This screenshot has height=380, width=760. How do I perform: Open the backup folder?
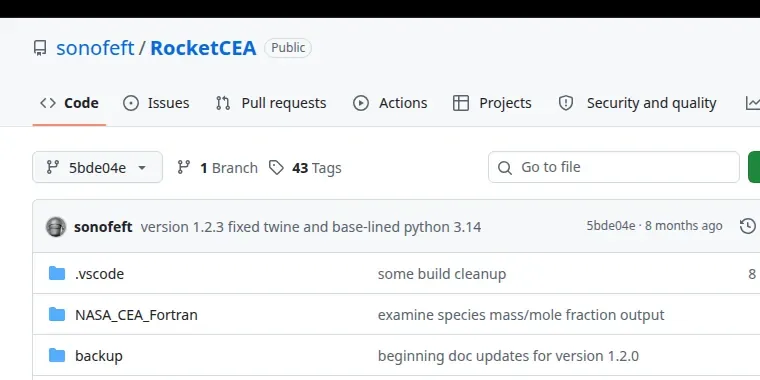point(99,356)
